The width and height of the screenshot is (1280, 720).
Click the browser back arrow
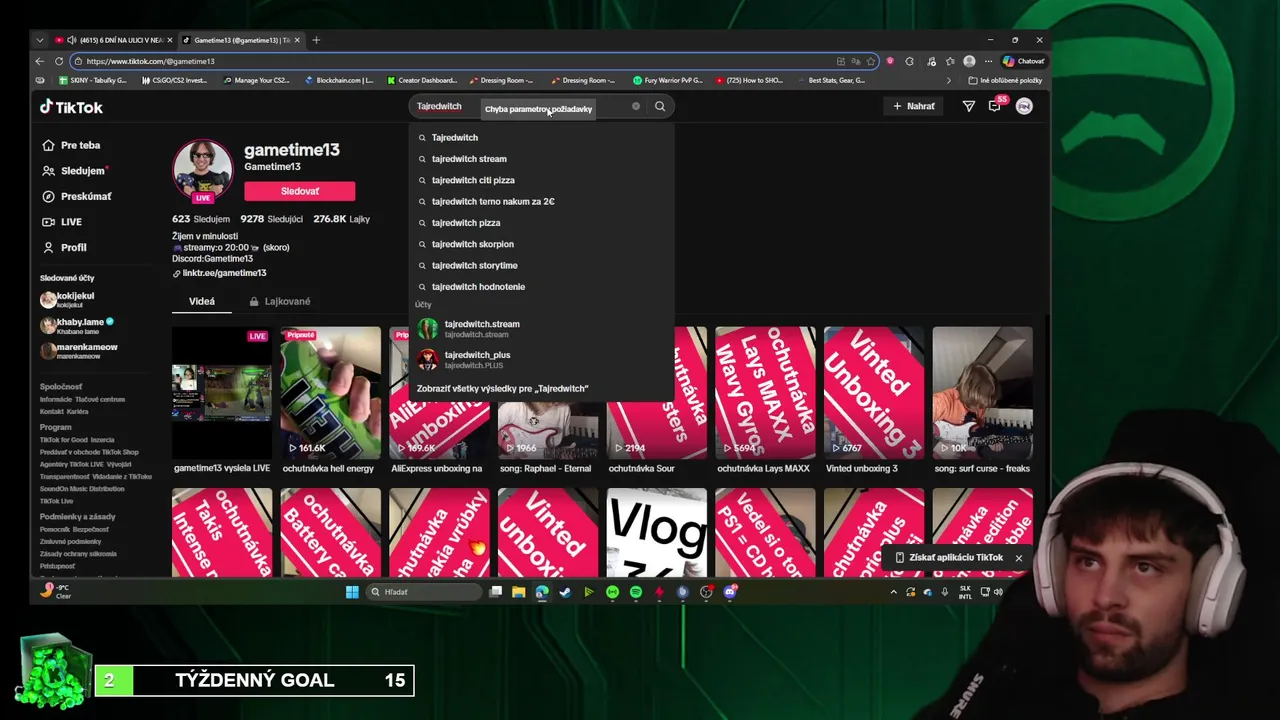pyautogui.click(x=40, y=61)
